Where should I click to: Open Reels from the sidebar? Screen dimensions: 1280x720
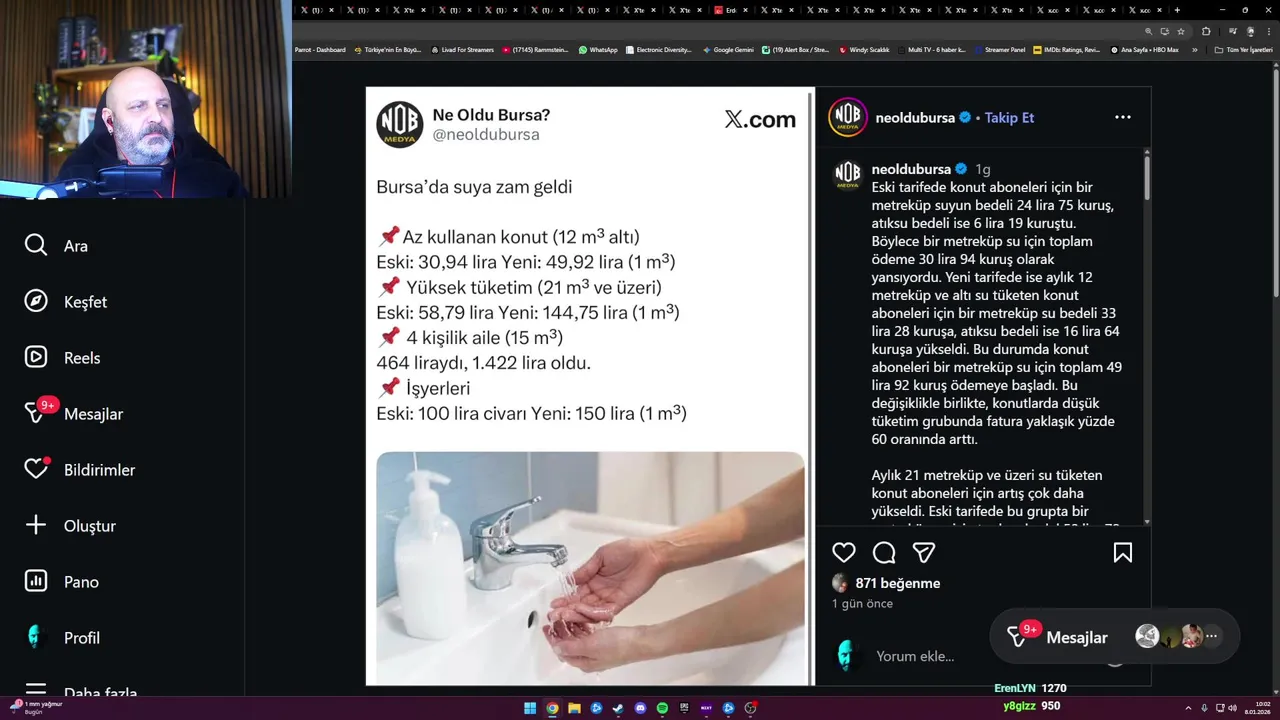pos(62,358)
